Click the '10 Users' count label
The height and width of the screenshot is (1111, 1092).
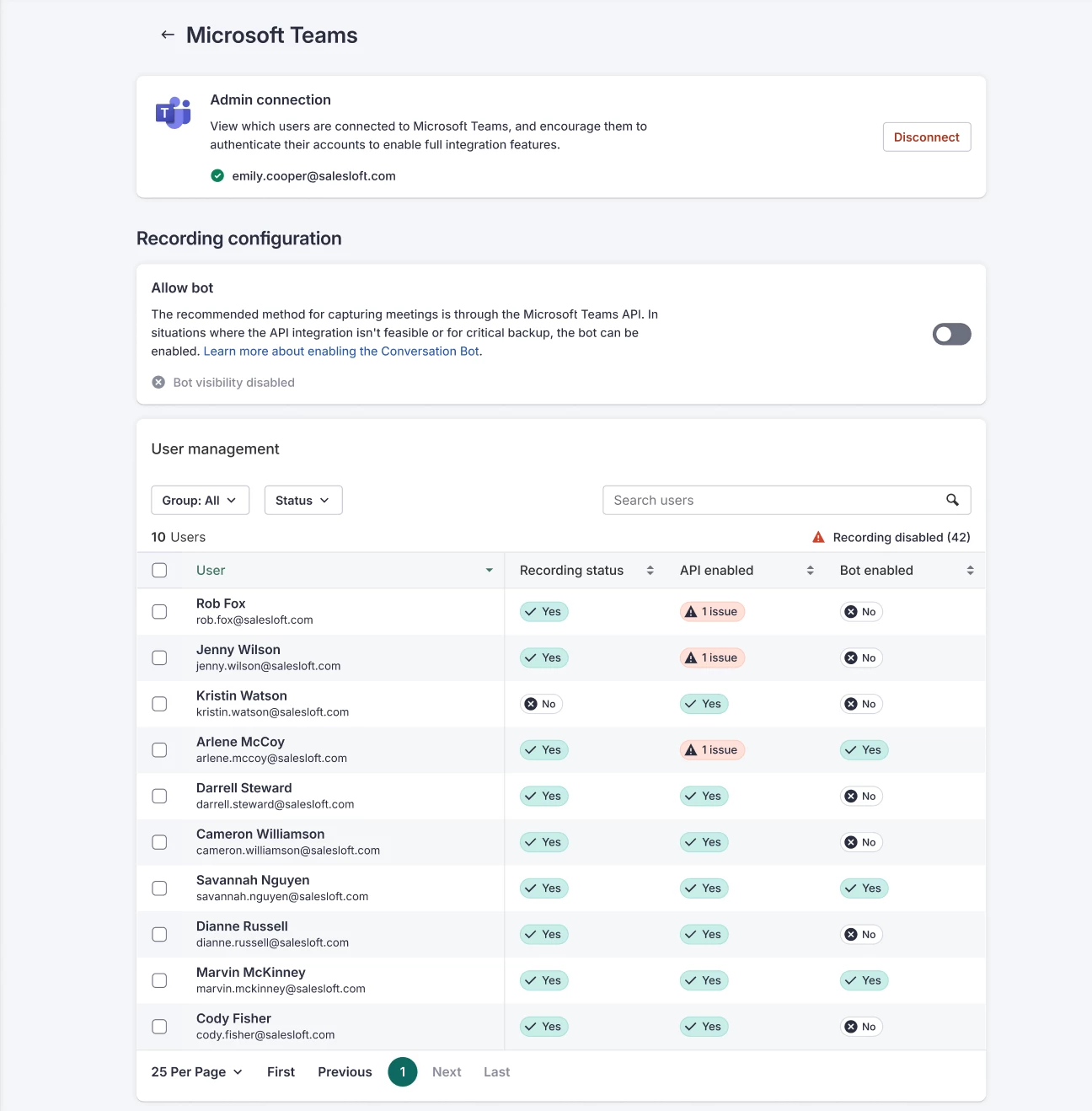click(178, 537)
